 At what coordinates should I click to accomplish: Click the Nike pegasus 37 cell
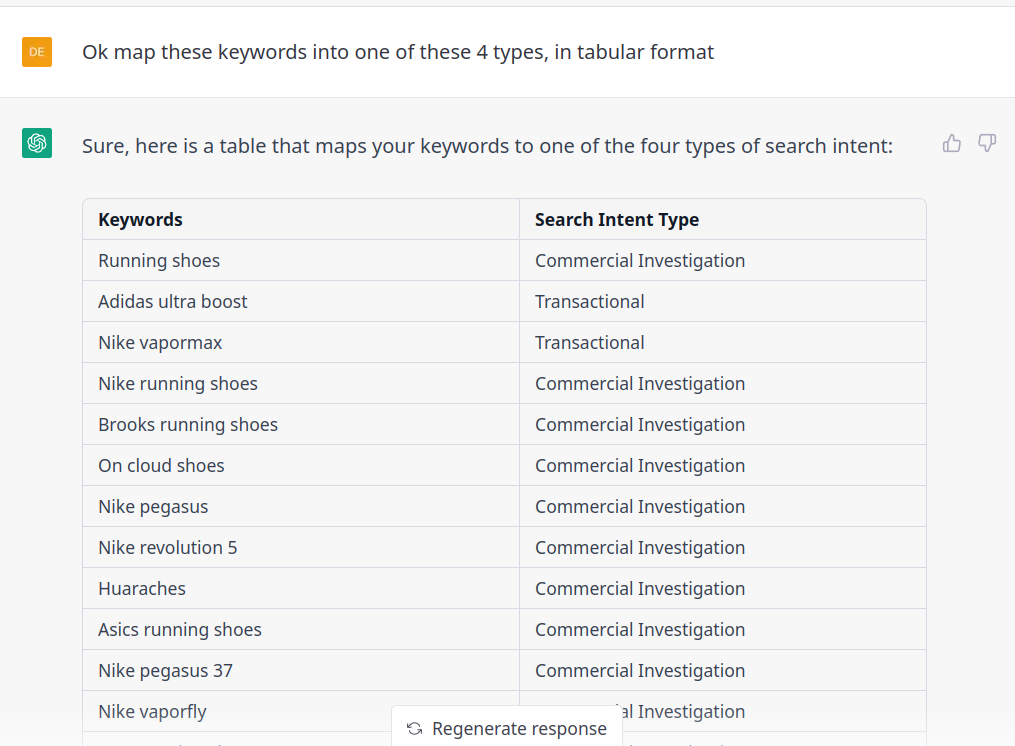click(x=165, y=671)
